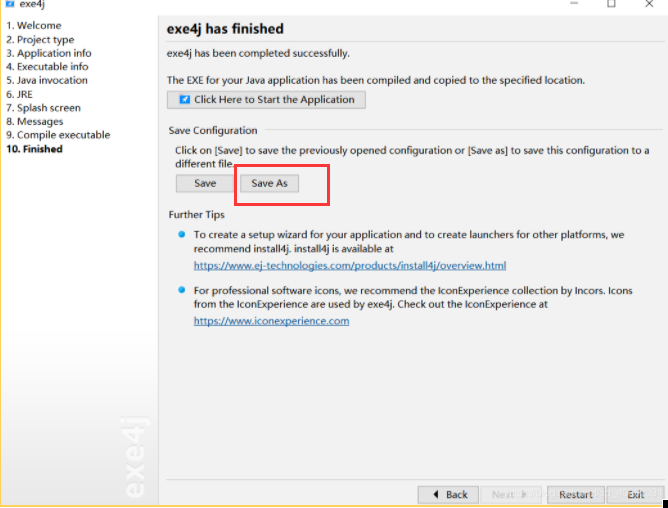The image size is (668, 508).
Task: Click the Save configuration button
Action: [x=204, y=183]
